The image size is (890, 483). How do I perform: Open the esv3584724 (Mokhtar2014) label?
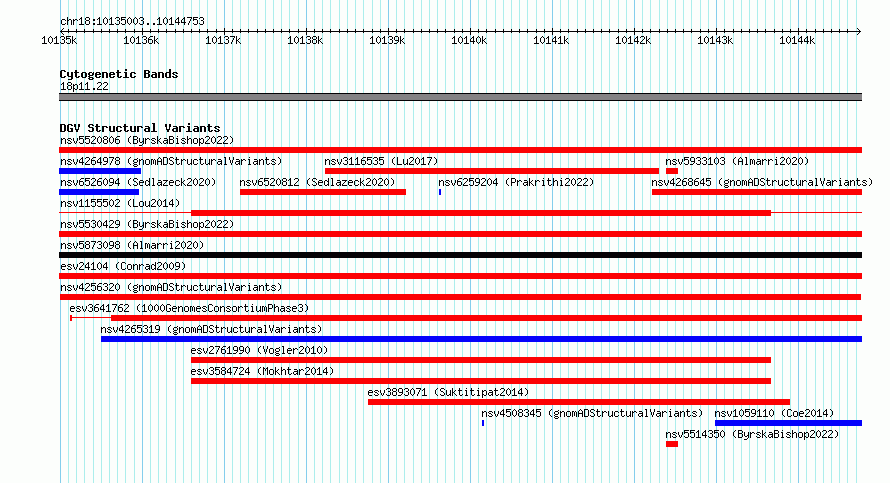[x=262, y=371]
